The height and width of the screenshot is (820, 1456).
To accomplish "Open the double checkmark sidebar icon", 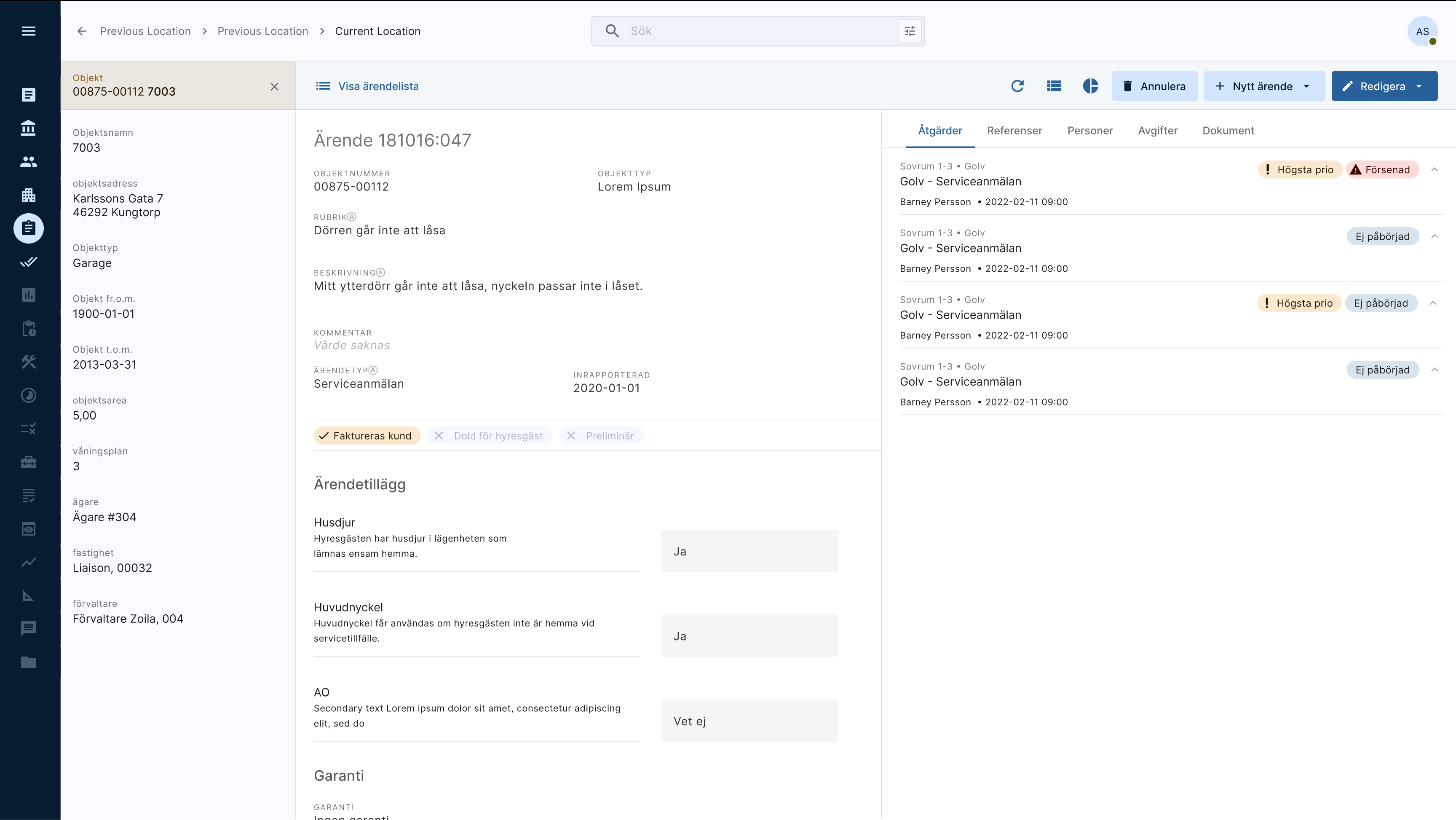I will pos(28,261).
